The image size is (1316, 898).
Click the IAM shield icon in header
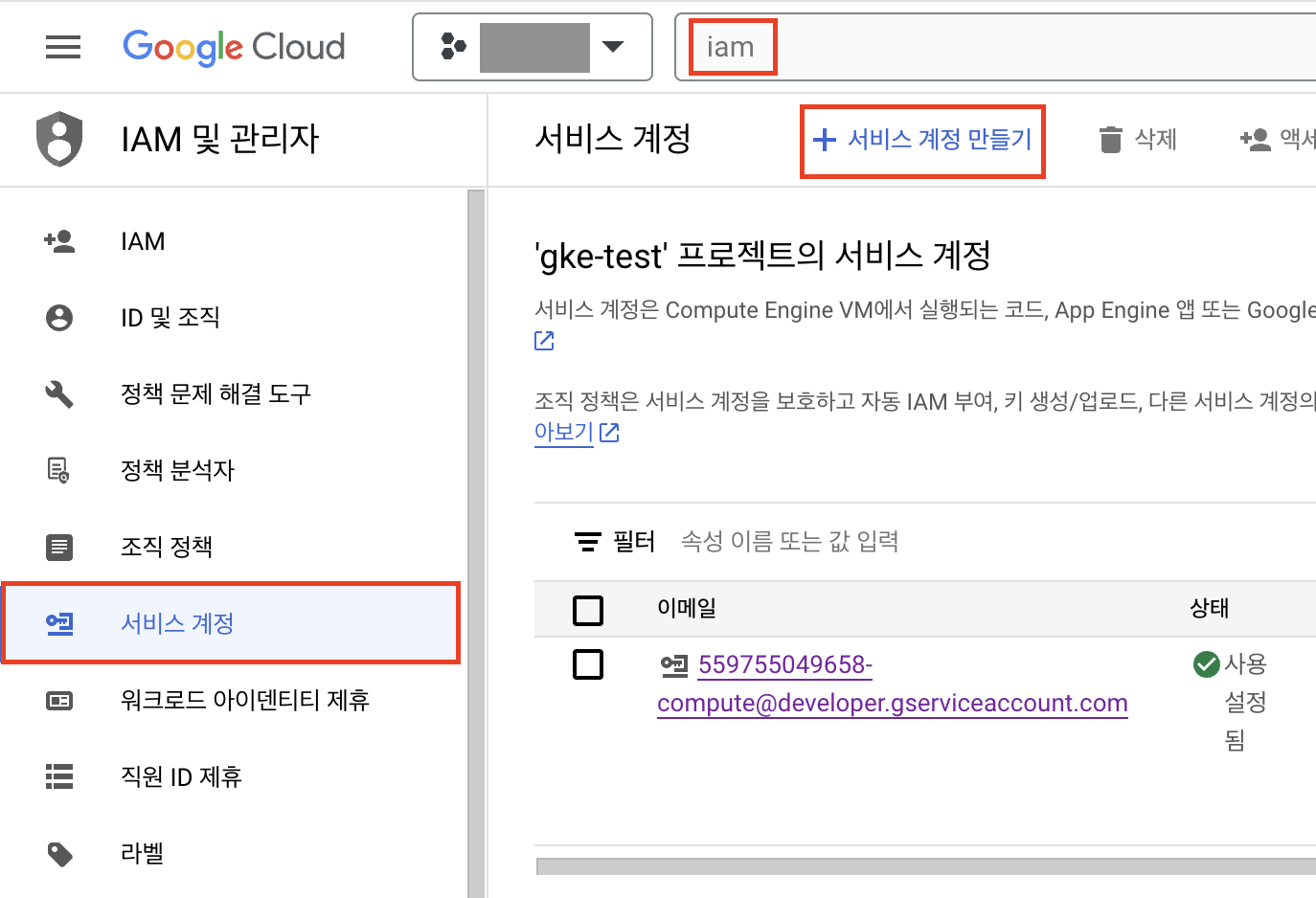pyautogui.click(x=59, y=140)
